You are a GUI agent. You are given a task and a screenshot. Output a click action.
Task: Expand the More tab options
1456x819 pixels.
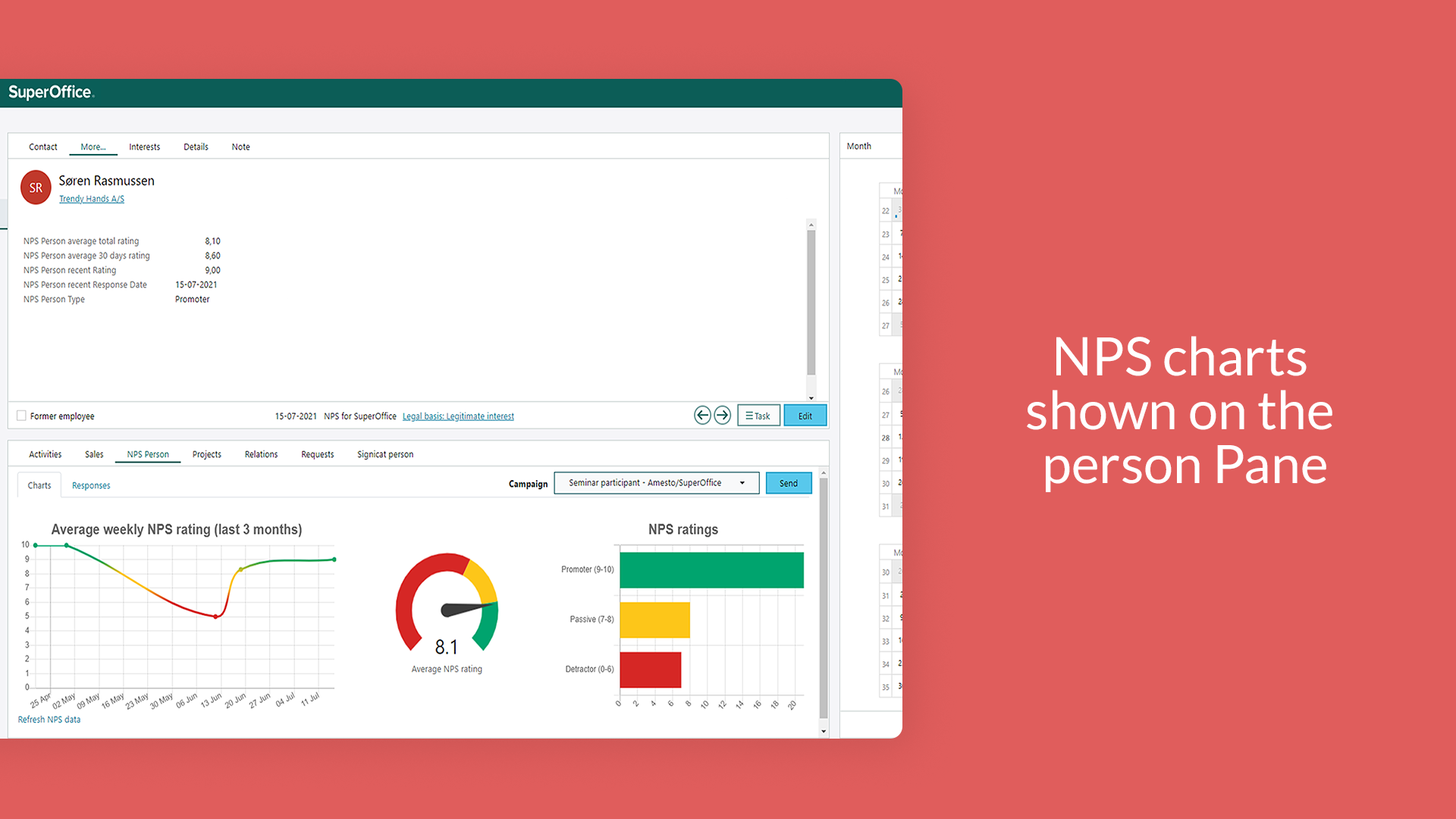(x=93, y=147)
